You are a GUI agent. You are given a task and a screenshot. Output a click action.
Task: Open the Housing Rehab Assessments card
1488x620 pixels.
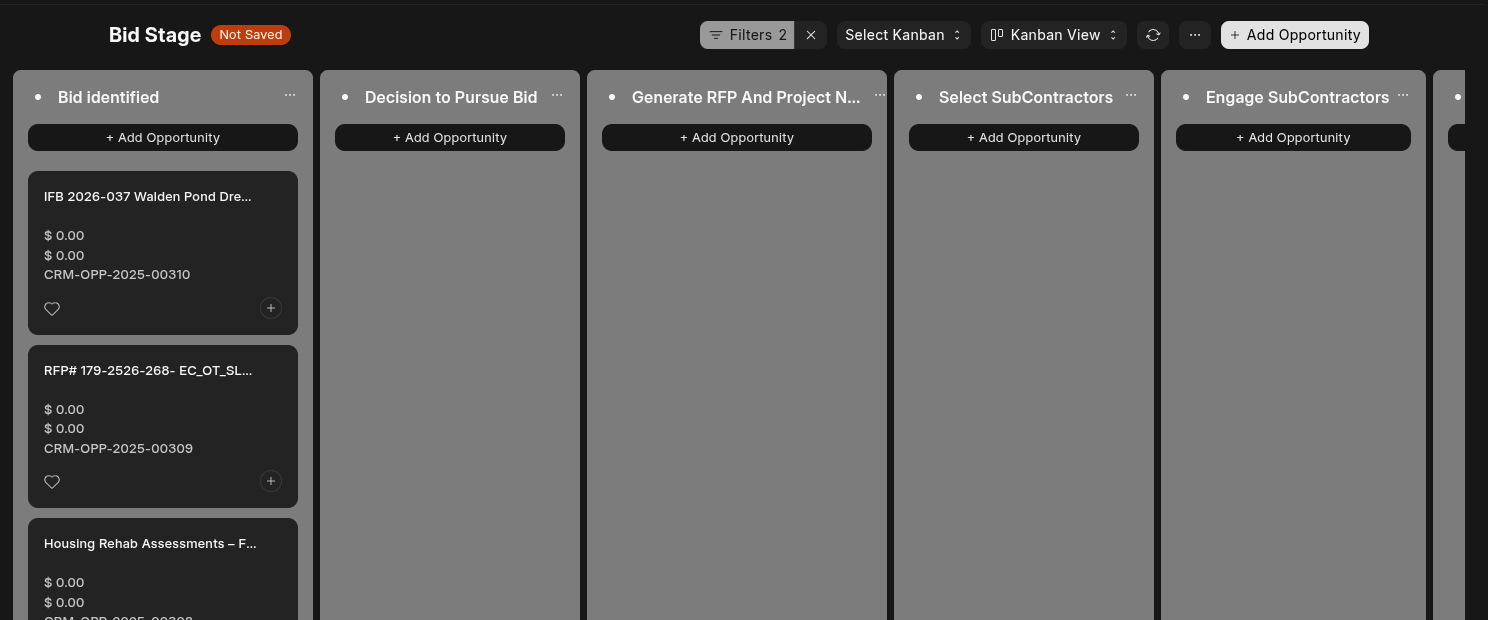[x=150, y=544]
